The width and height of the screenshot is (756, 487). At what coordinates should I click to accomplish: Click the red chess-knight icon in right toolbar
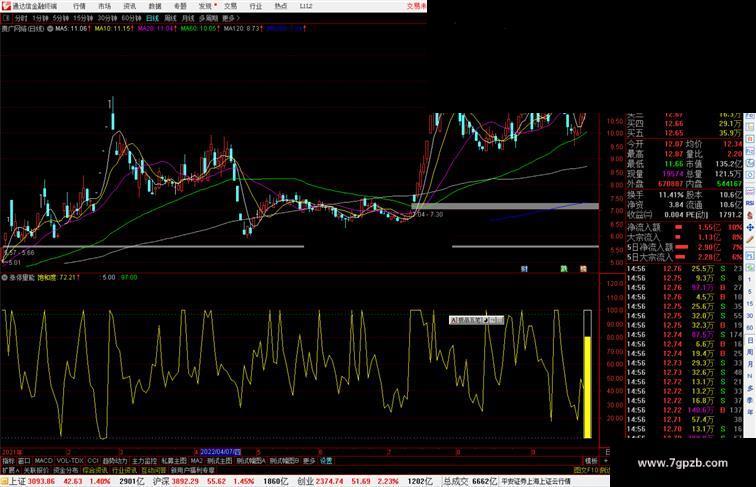coord(750,216)
